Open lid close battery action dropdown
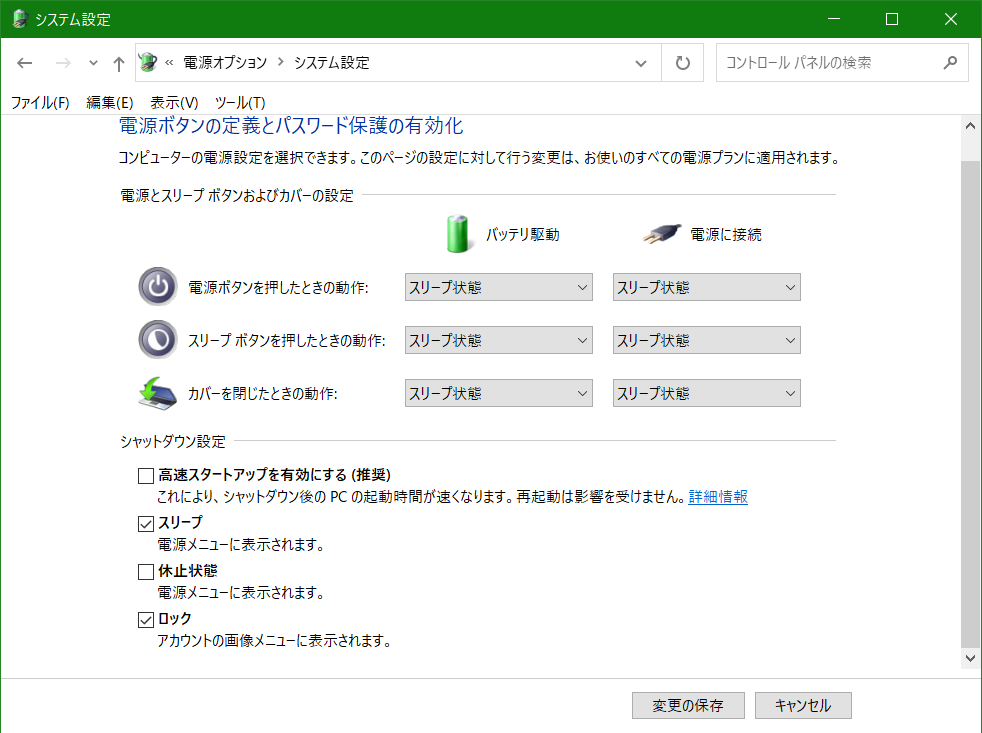This screenshot has width=982, height=733. pos(499,393)
